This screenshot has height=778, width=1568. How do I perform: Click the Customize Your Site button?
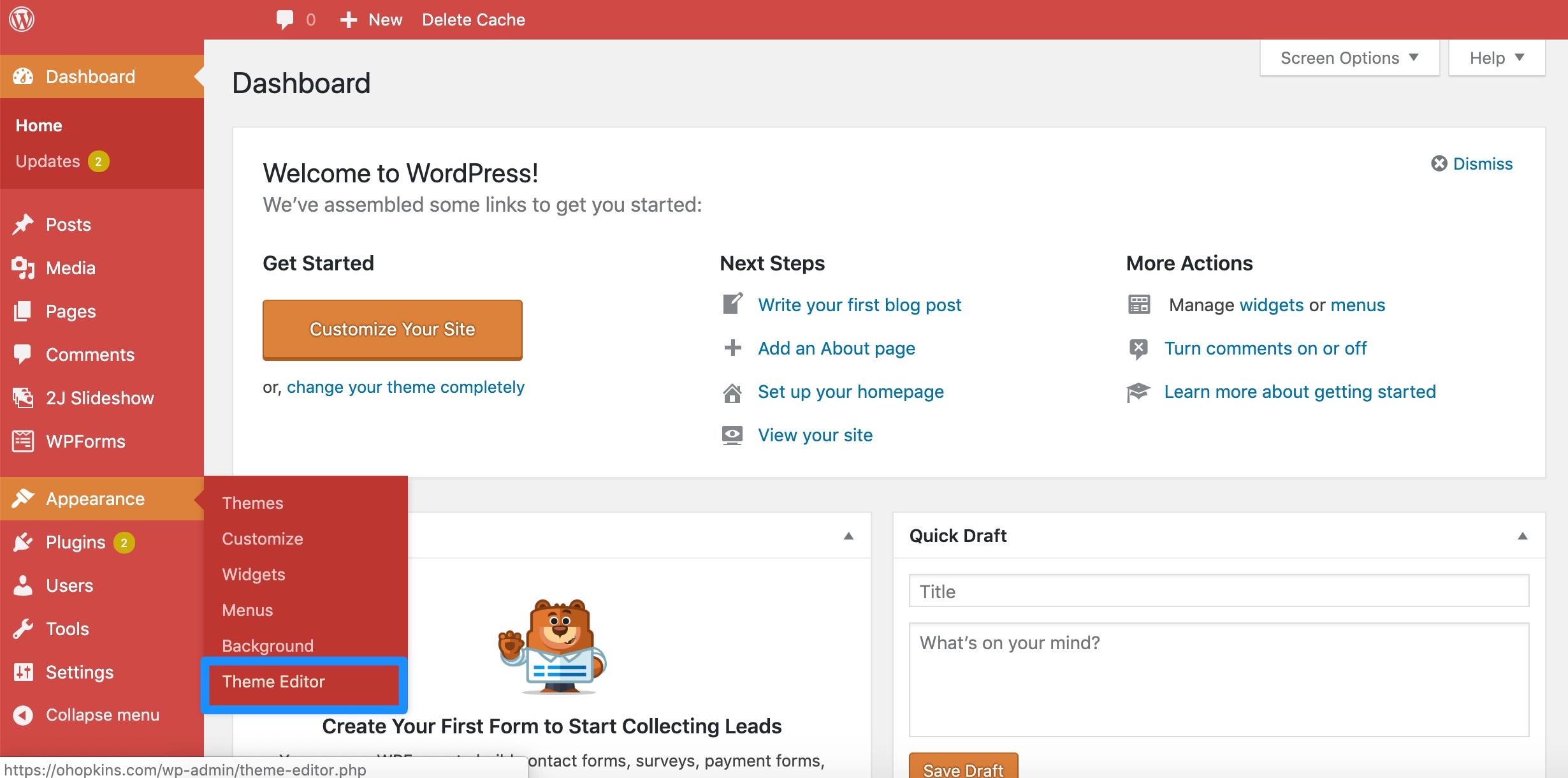(x=393, y=330)
